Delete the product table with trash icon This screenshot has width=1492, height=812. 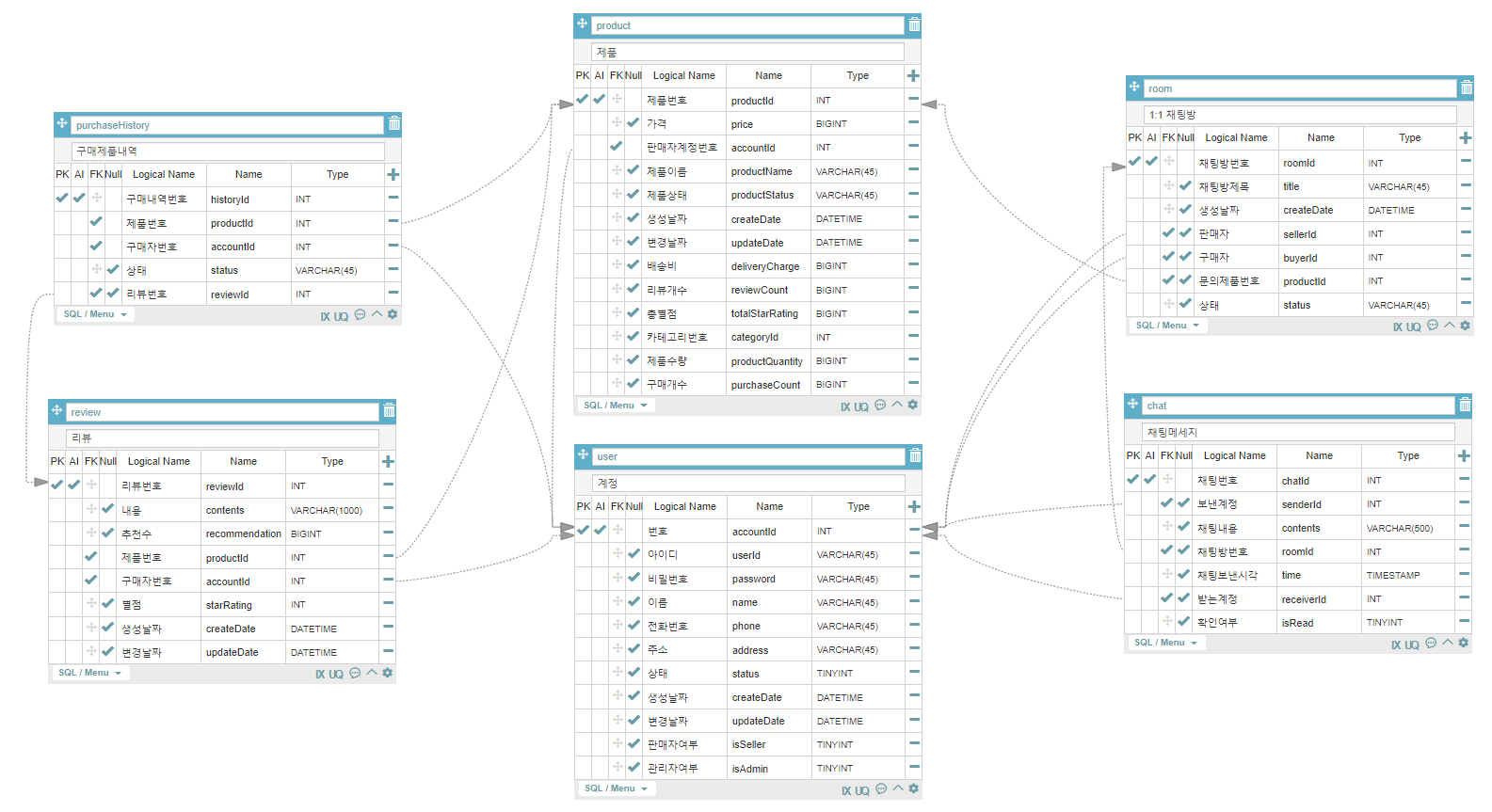(914, 24)
